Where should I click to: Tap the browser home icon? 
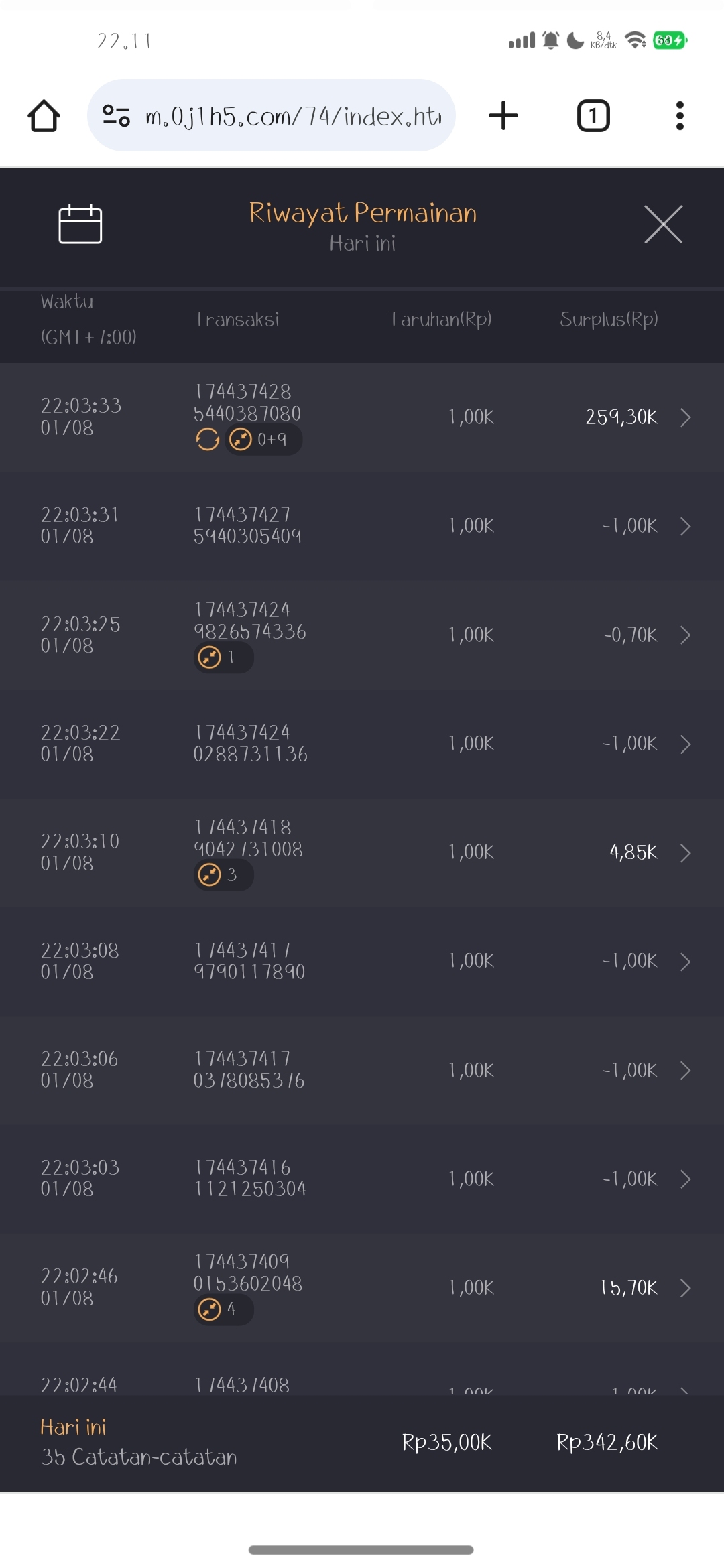click(x=44, y=116)
